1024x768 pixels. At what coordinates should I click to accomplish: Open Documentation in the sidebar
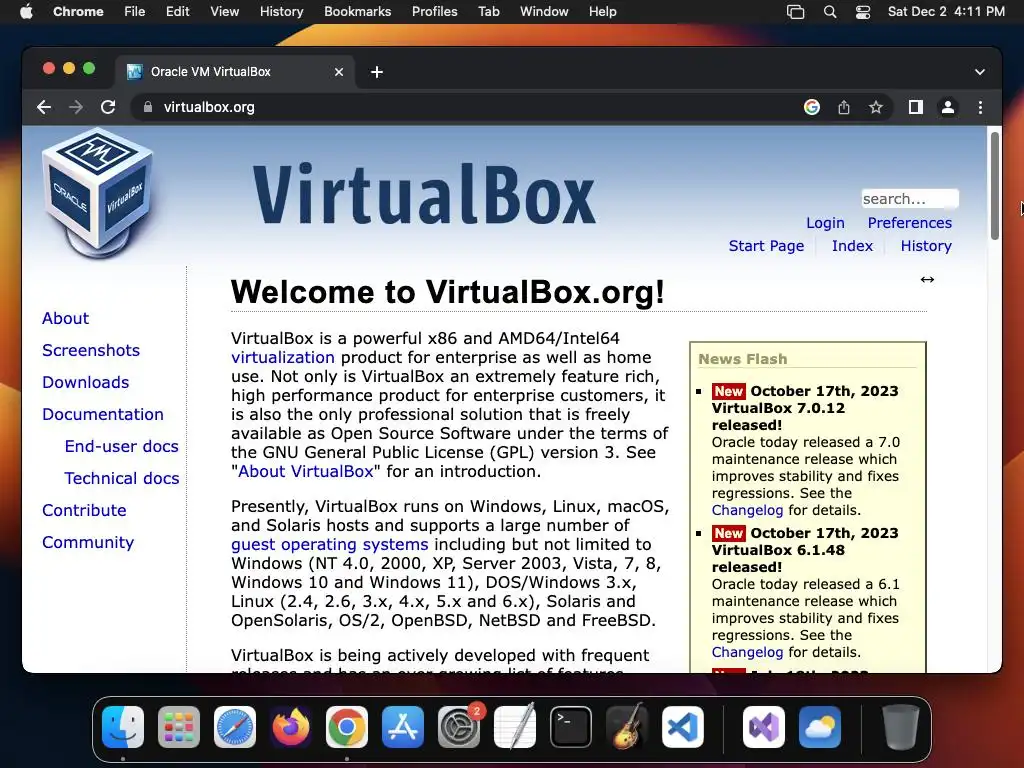pyautogui.click(x=103, y=414)
